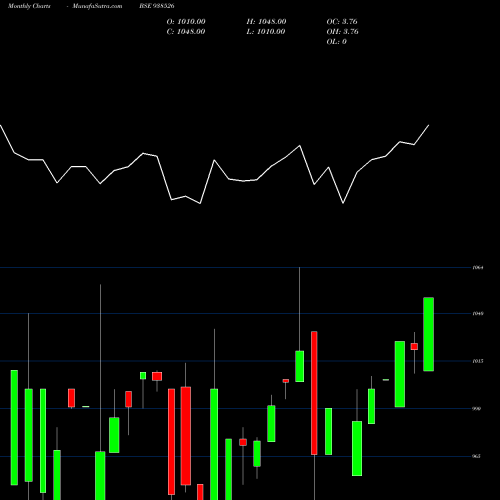The image size is (500, 500).
Task: Click the tall red candle below 1049
Action: tap(314, 393)
